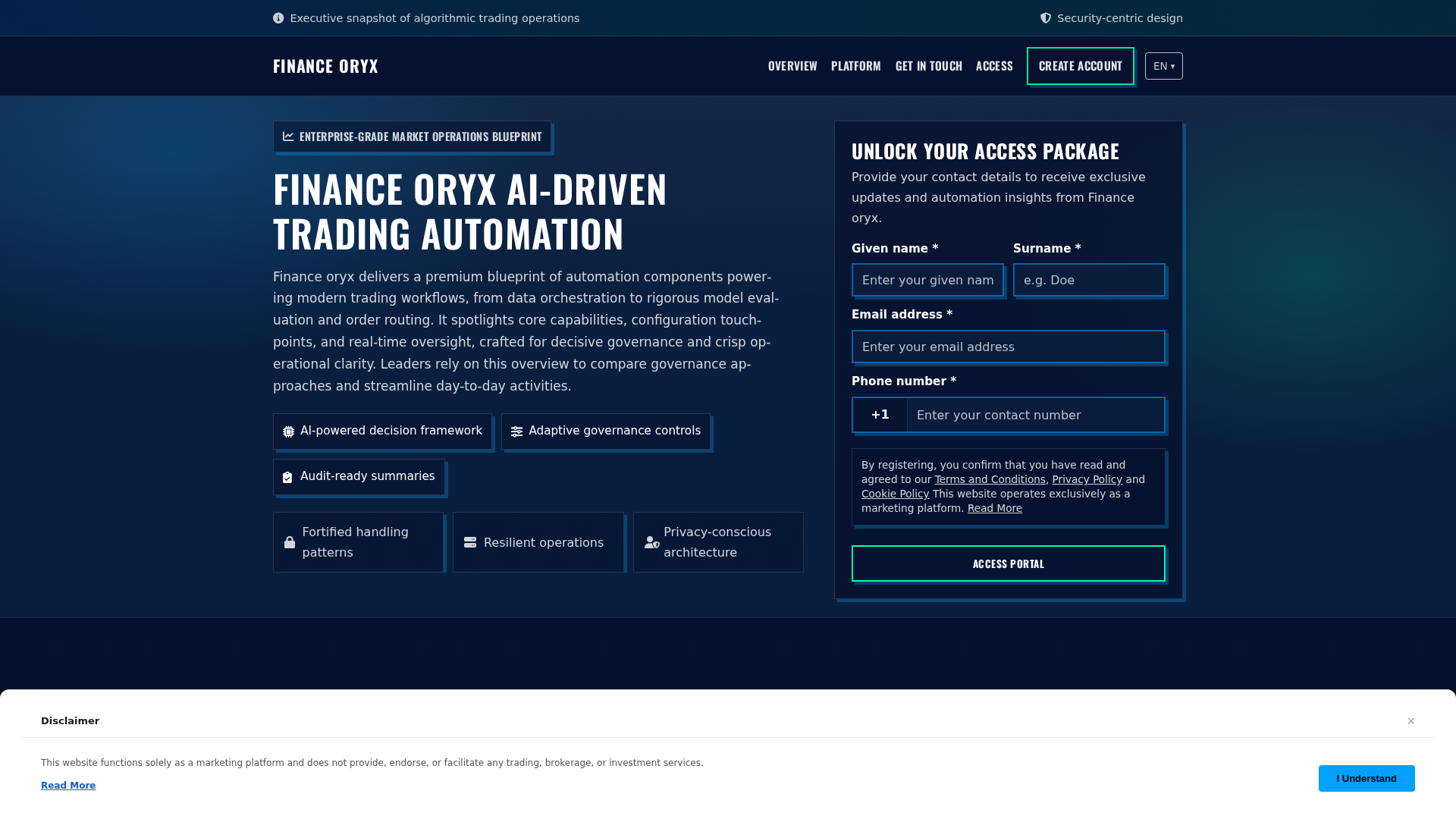
Task: Click the user-shield icon for Privacy-conscious architecture
Action: 652,542
